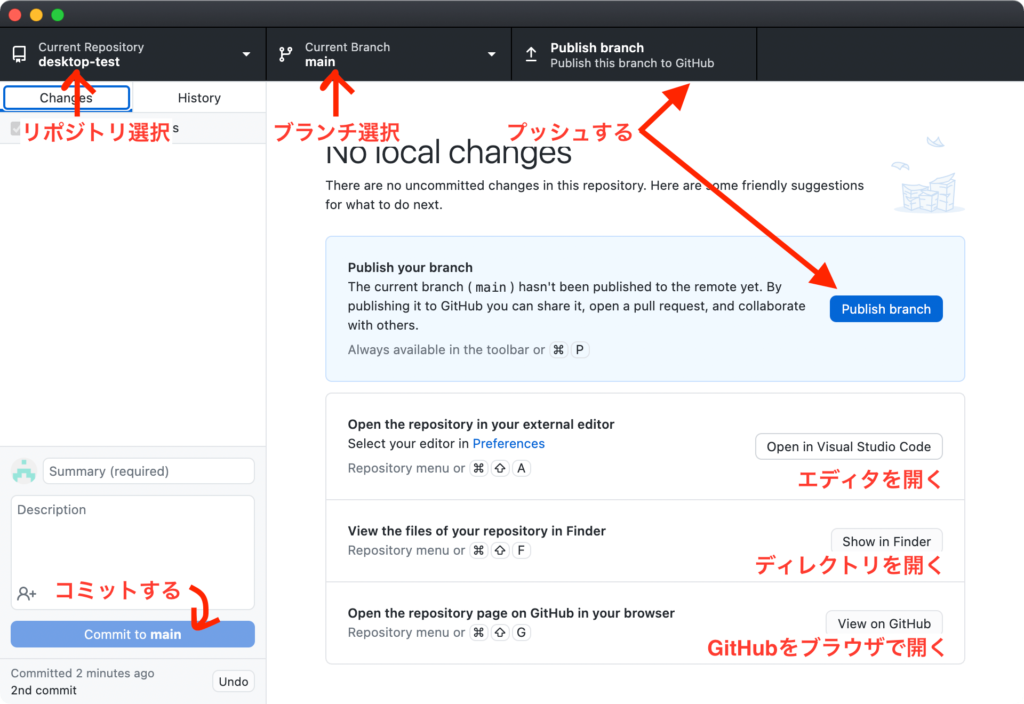Click the branch icon beside Current Branch

click(285, 54)
